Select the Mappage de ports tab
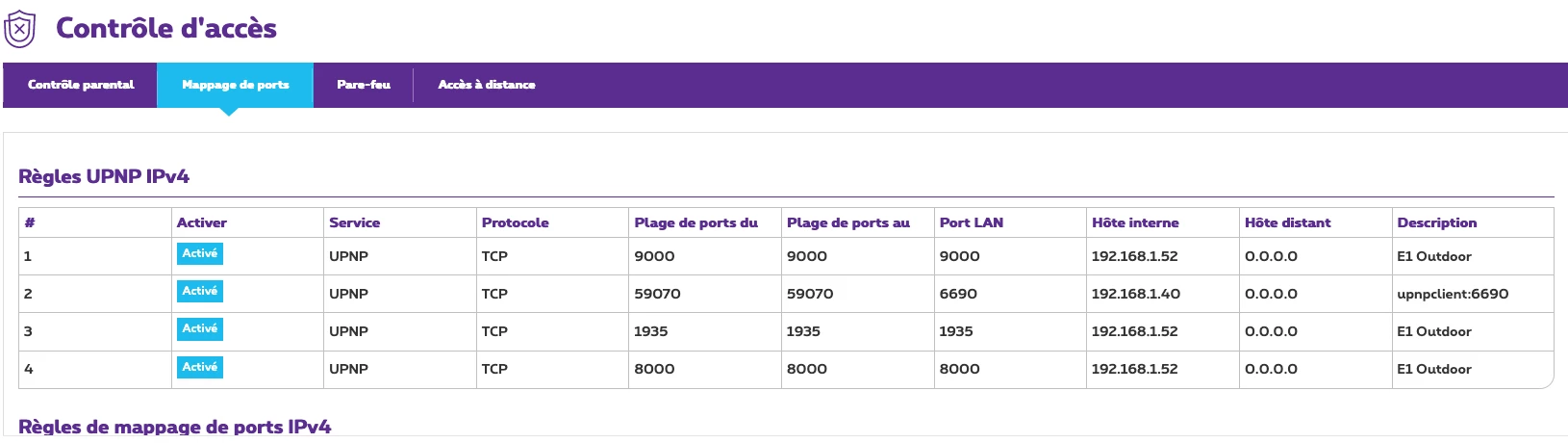Viewport: 1568px width, 443px height. click(236, 85)
